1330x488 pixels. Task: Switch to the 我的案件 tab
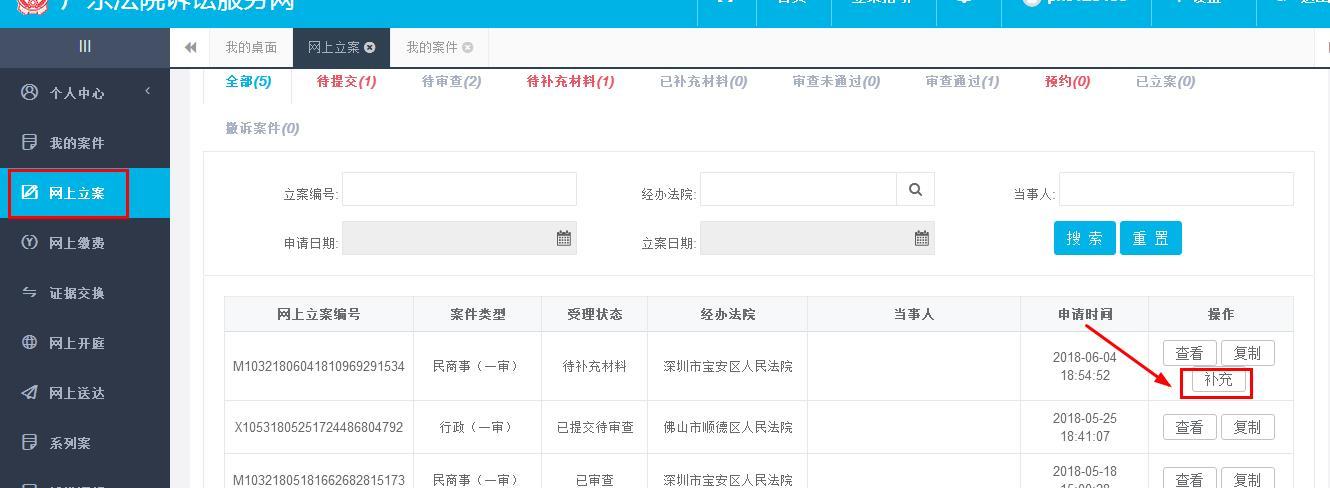431,47
